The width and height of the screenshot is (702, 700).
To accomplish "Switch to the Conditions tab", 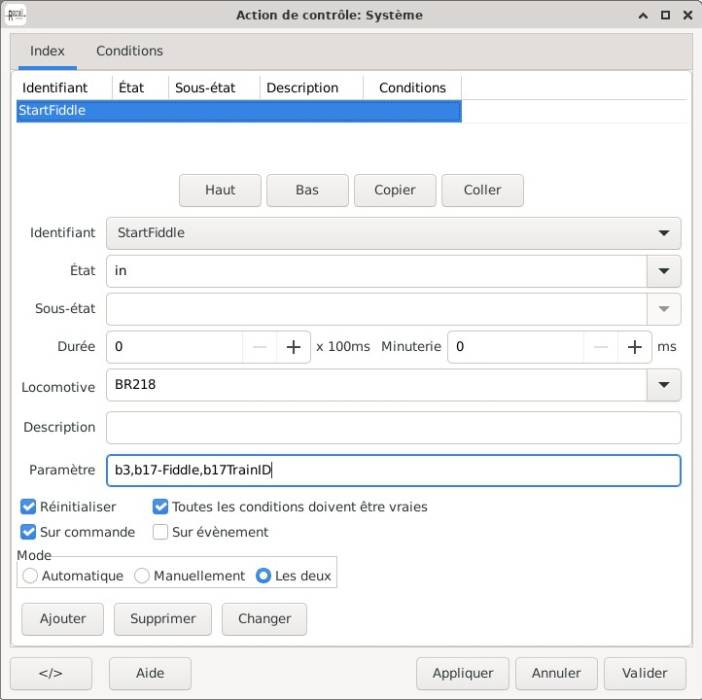I will point(129,51).
